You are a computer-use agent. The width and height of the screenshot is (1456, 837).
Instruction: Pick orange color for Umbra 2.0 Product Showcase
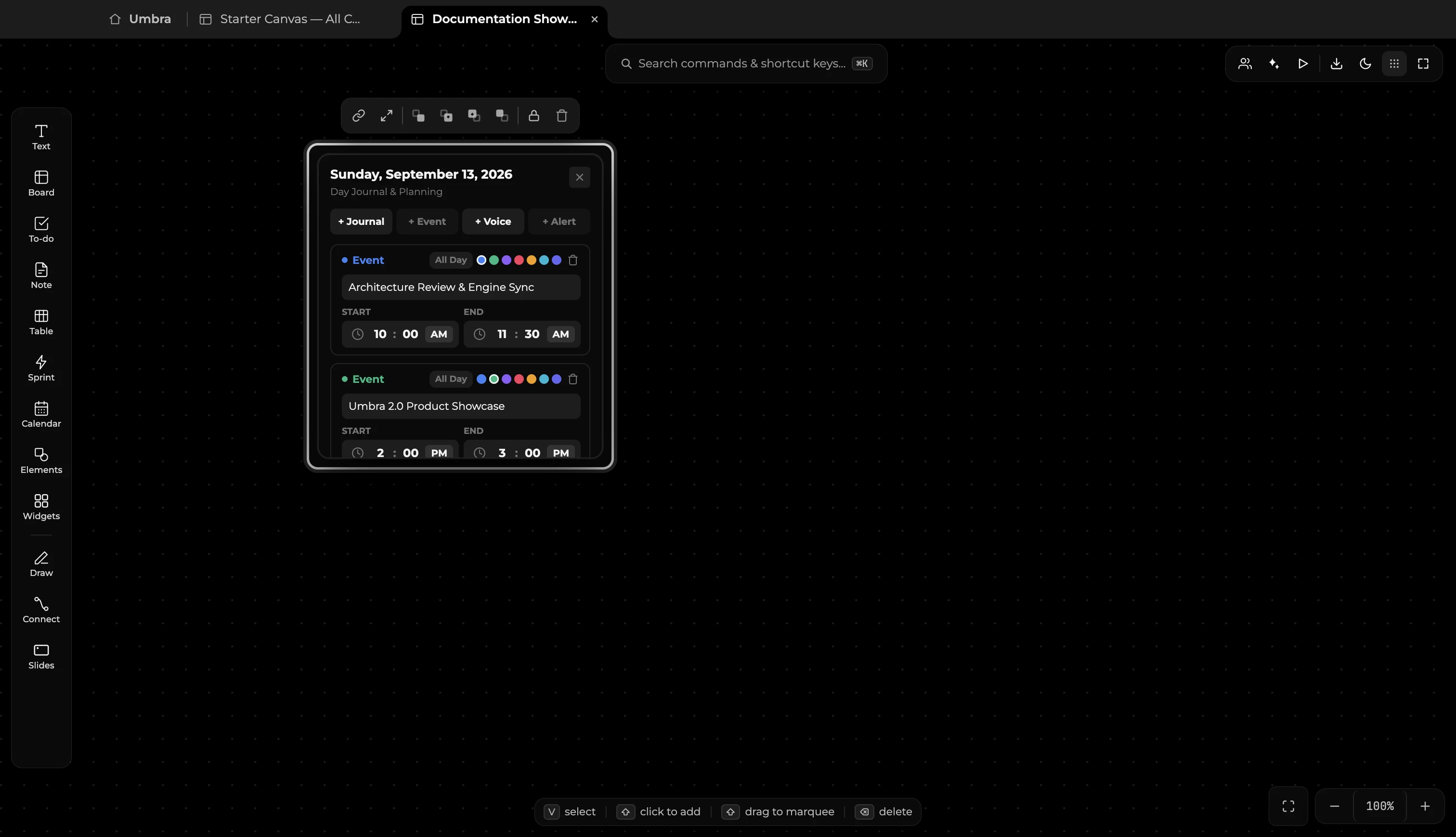pyautogui.click(x=532, y=379)
